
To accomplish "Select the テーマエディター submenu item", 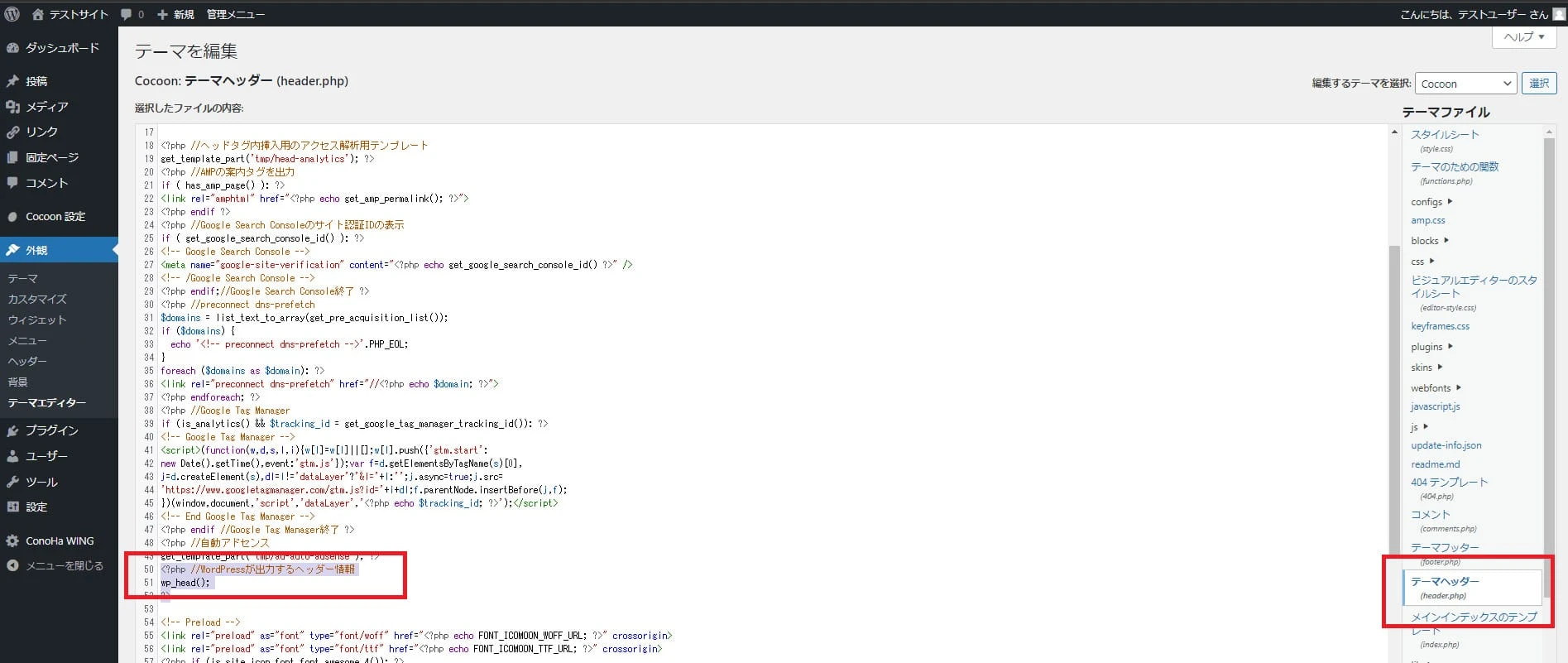I will pyautogui.click(x=47, y=403).
